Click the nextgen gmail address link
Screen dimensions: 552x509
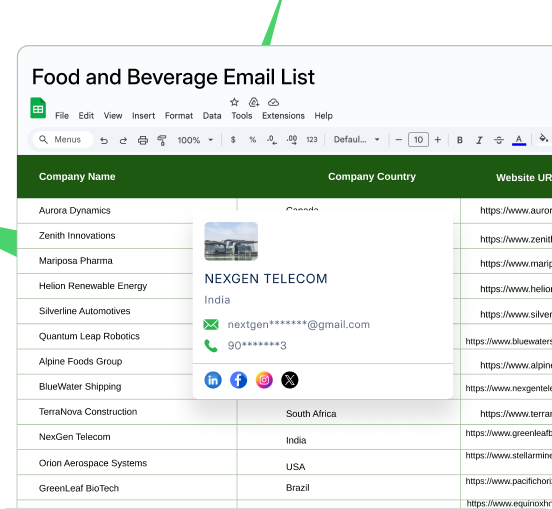(x=299, y=325)
